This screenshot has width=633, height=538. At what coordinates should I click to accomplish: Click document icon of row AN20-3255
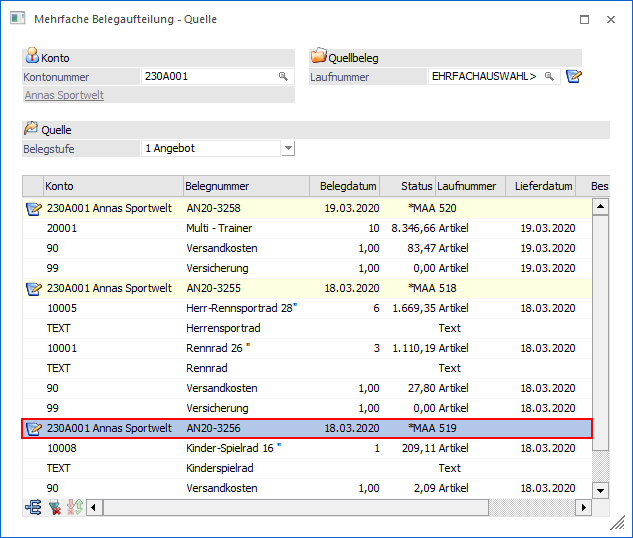click(x=33, y=288)
